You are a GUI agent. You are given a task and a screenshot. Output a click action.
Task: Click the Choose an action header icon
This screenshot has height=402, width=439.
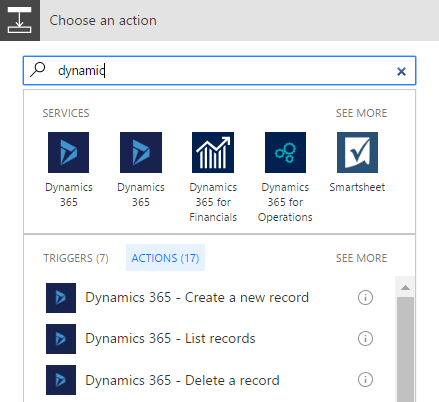tap(20, 20)
